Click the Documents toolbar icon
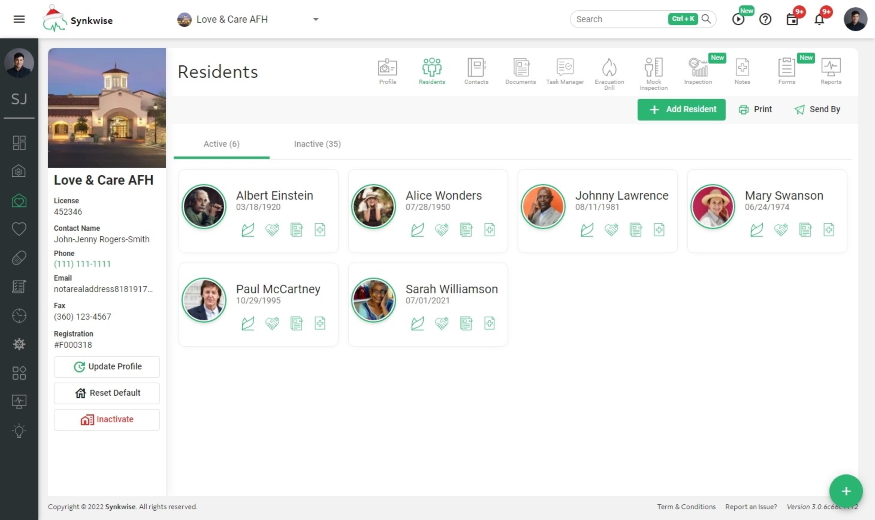This screenshot has width=875, height=520. click(521, 72)
